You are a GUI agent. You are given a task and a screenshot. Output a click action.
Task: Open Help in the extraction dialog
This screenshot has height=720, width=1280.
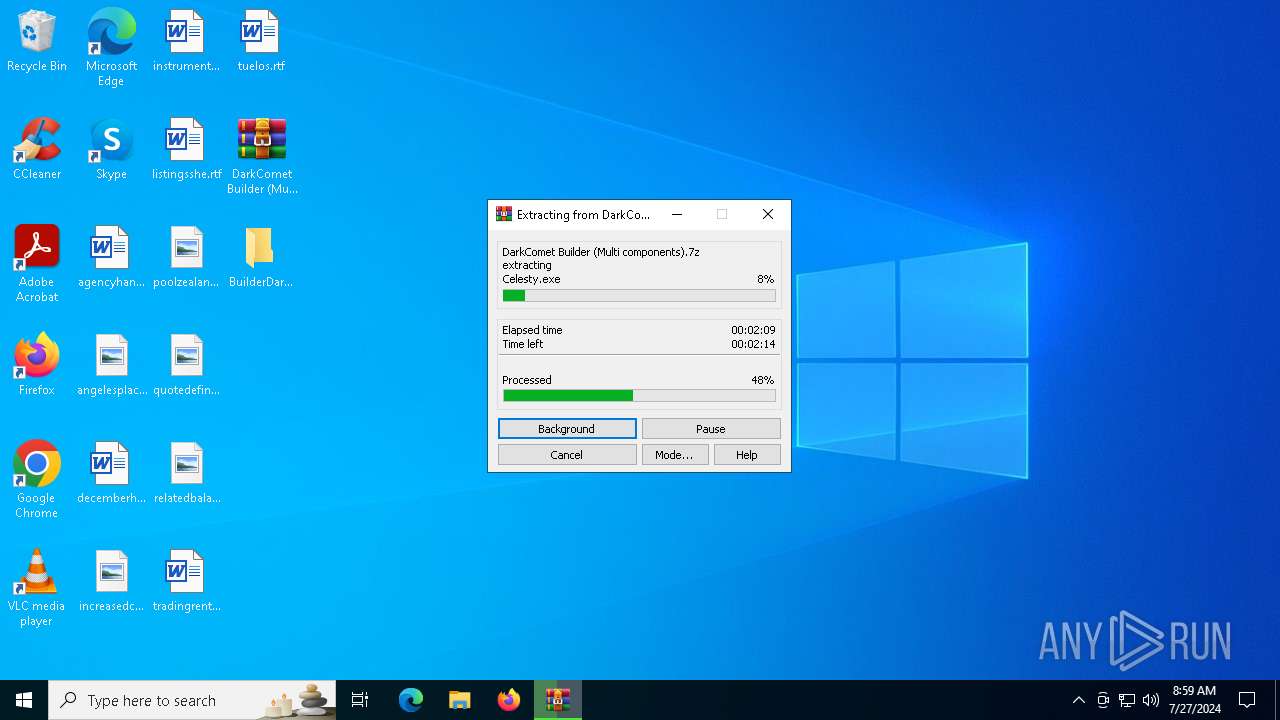click(747, 454)
